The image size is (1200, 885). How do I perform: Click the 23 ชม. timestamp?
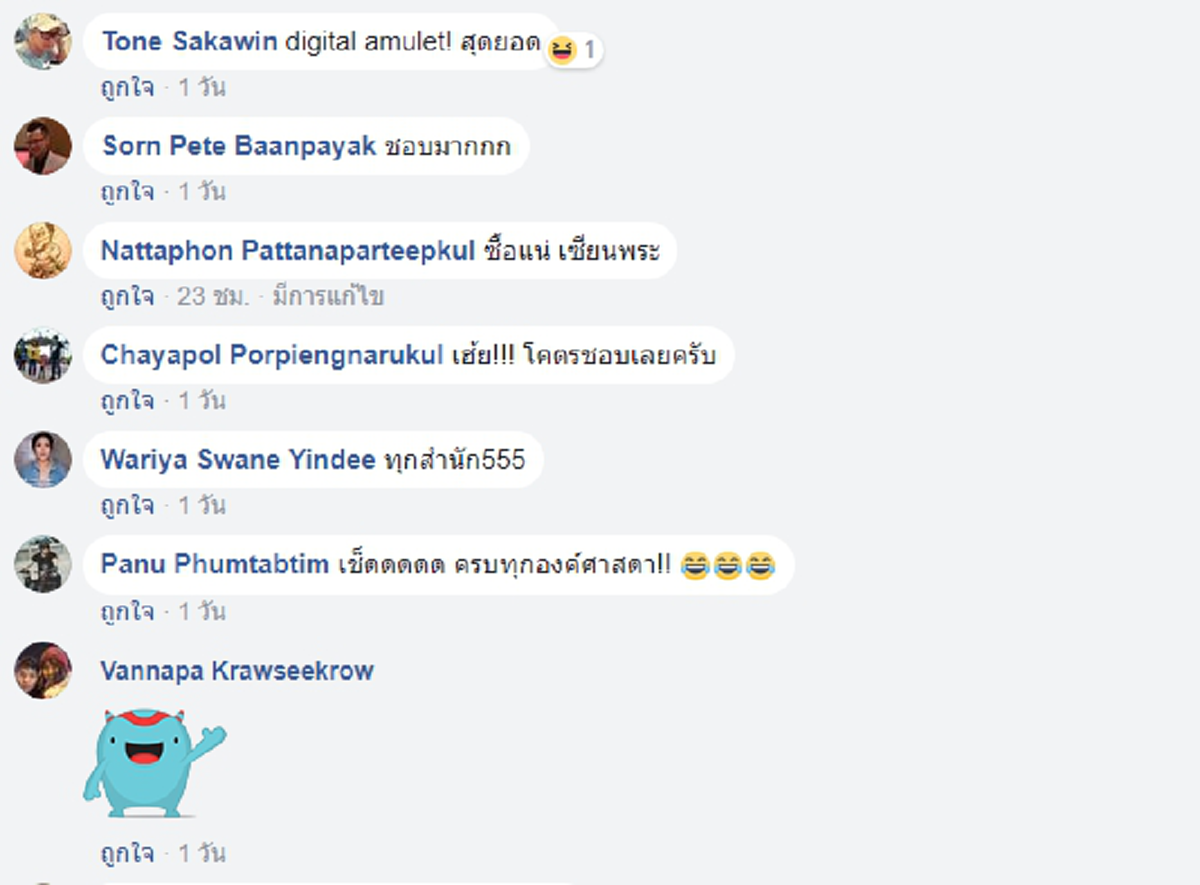(213, 297)
